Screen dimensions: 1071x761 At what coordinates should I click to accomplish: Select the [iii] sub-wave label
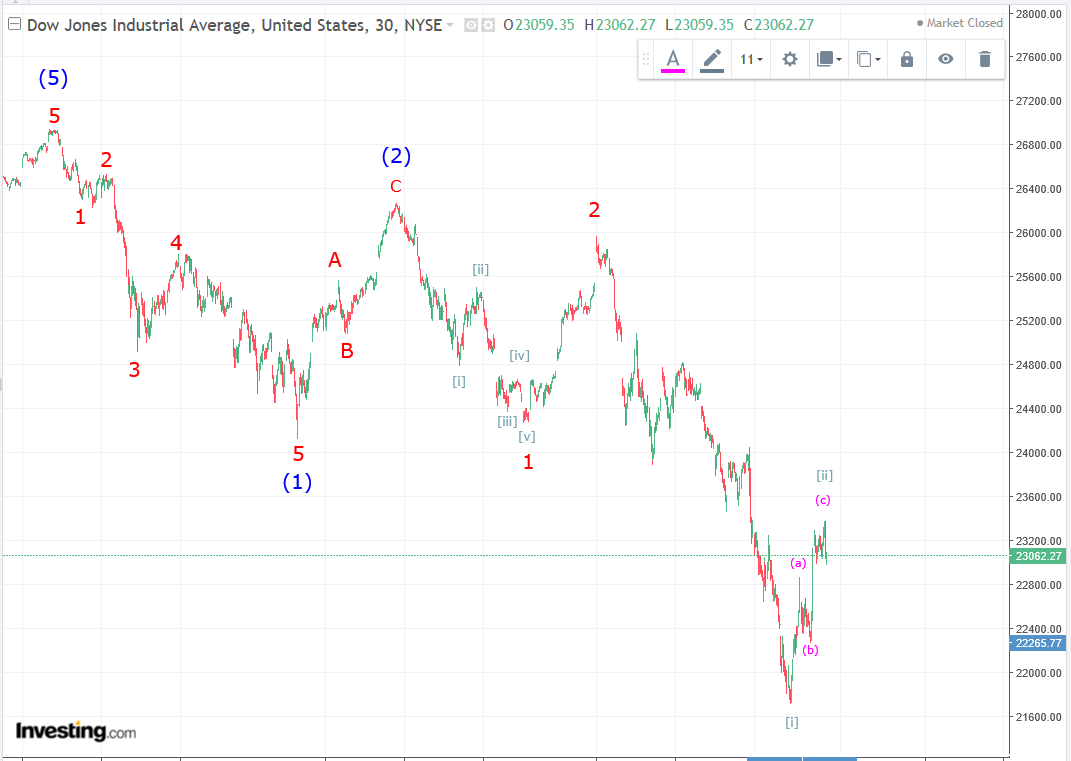[x=507, y=421]
